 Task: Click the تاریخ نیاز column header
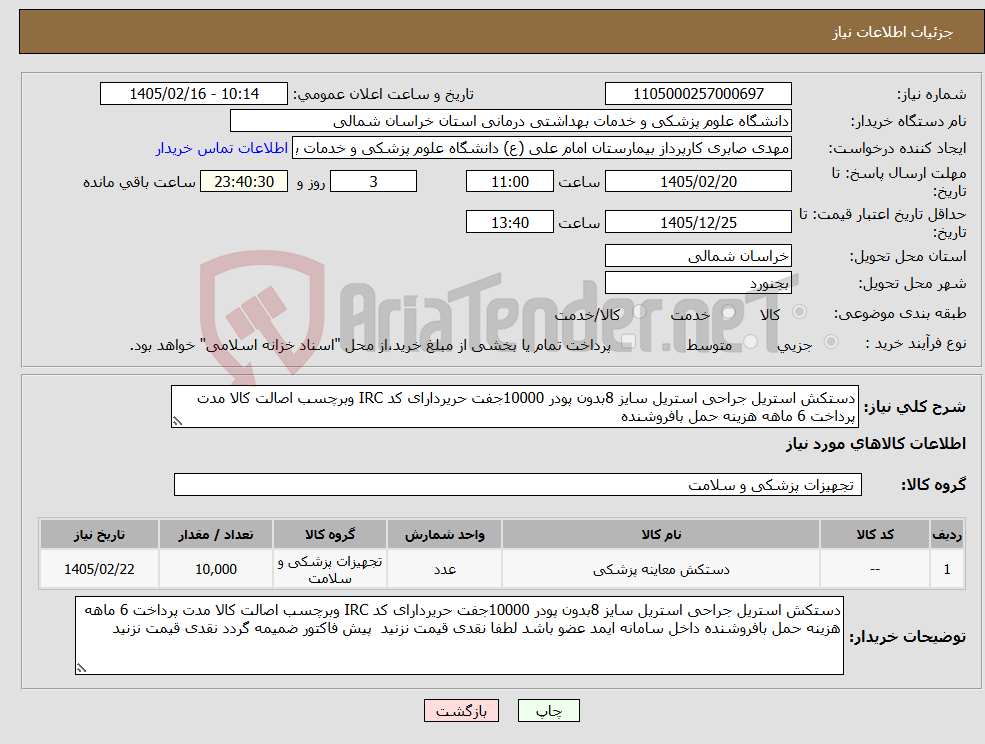click(99, 534)
